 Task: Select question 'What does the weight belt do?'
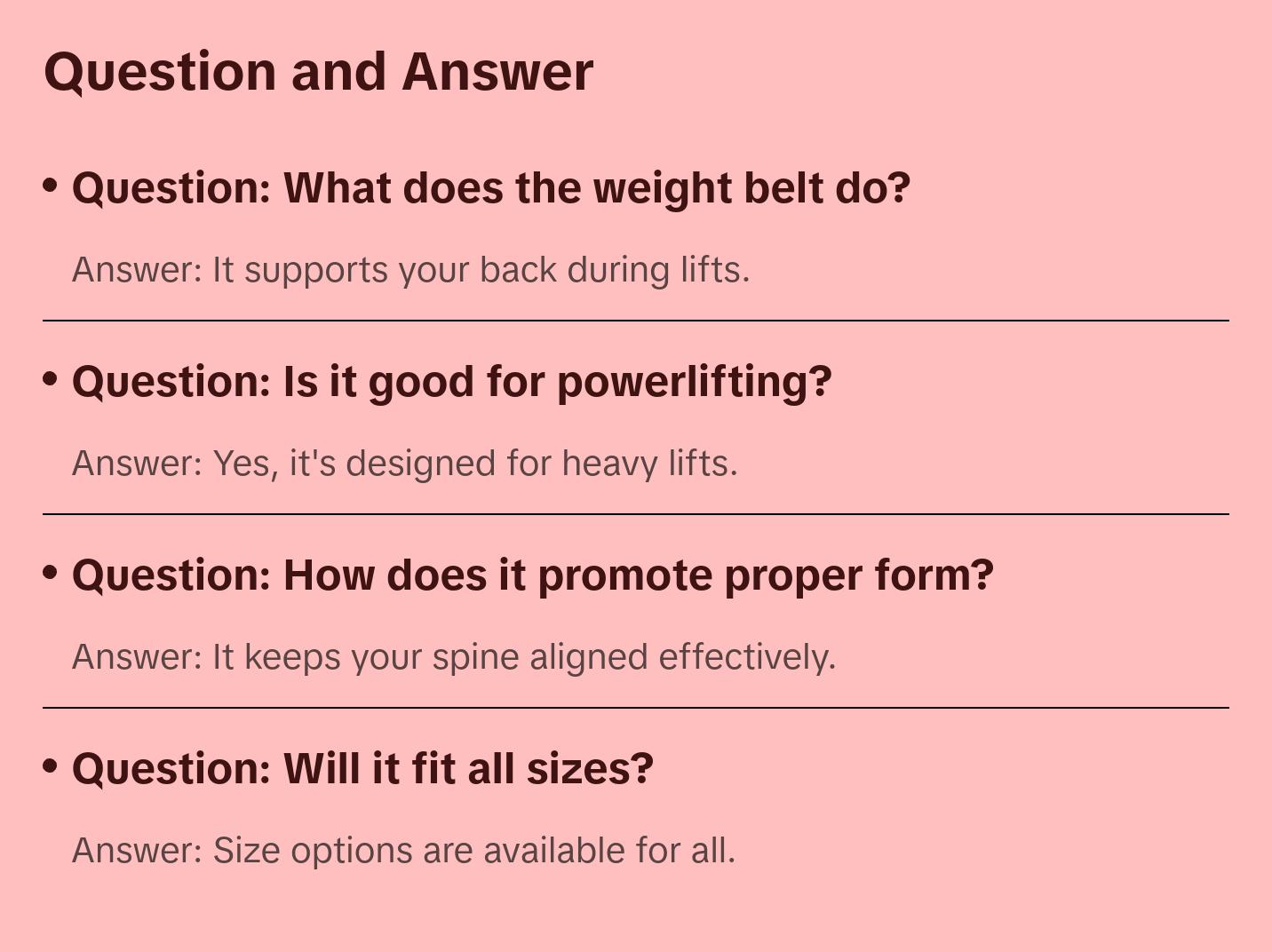(x=491, y=188)
